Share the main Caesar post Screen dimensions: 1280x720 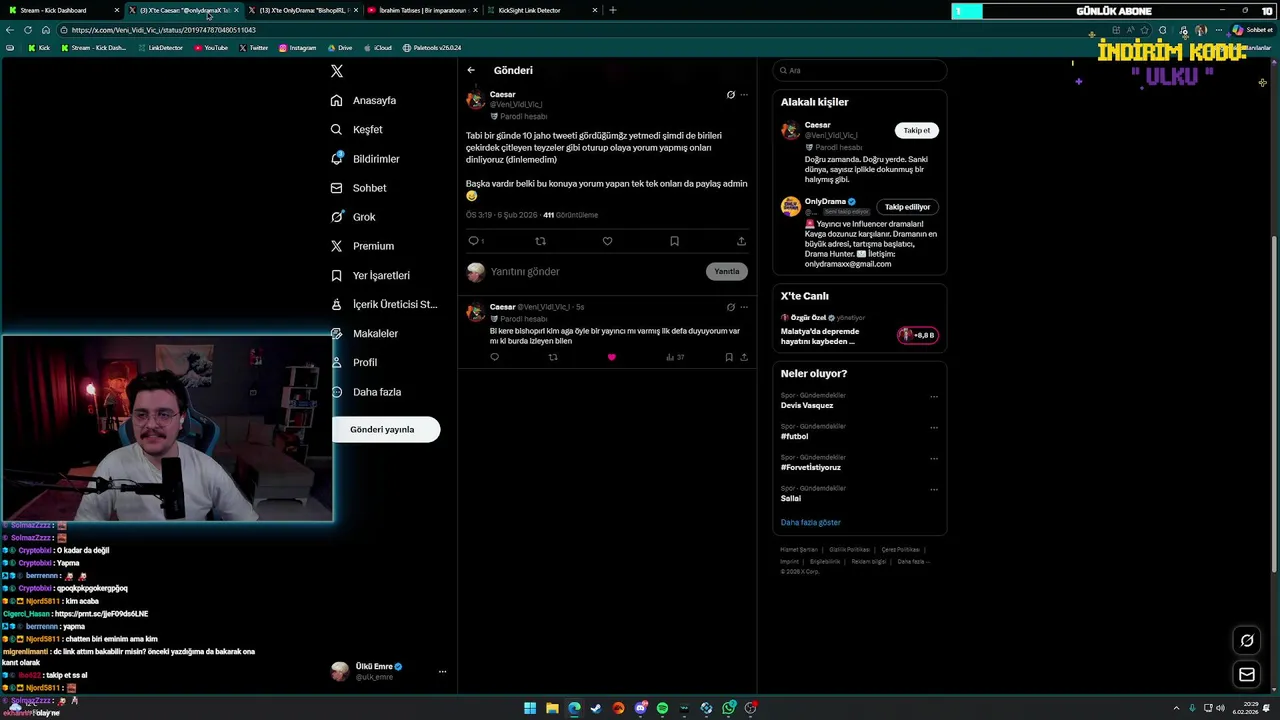741,241
